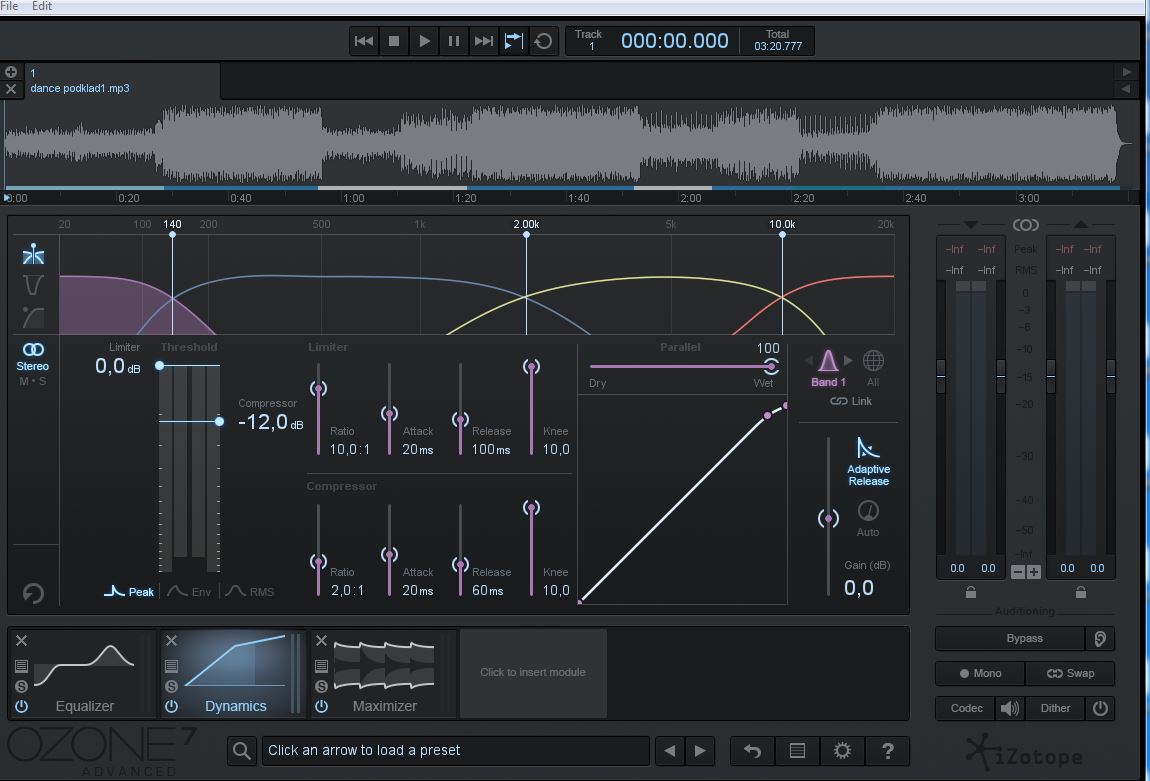The height and width of the screenshot is (781, 1150).
Task: Start playback with the Play button
Action: click(x=424, y=41)
